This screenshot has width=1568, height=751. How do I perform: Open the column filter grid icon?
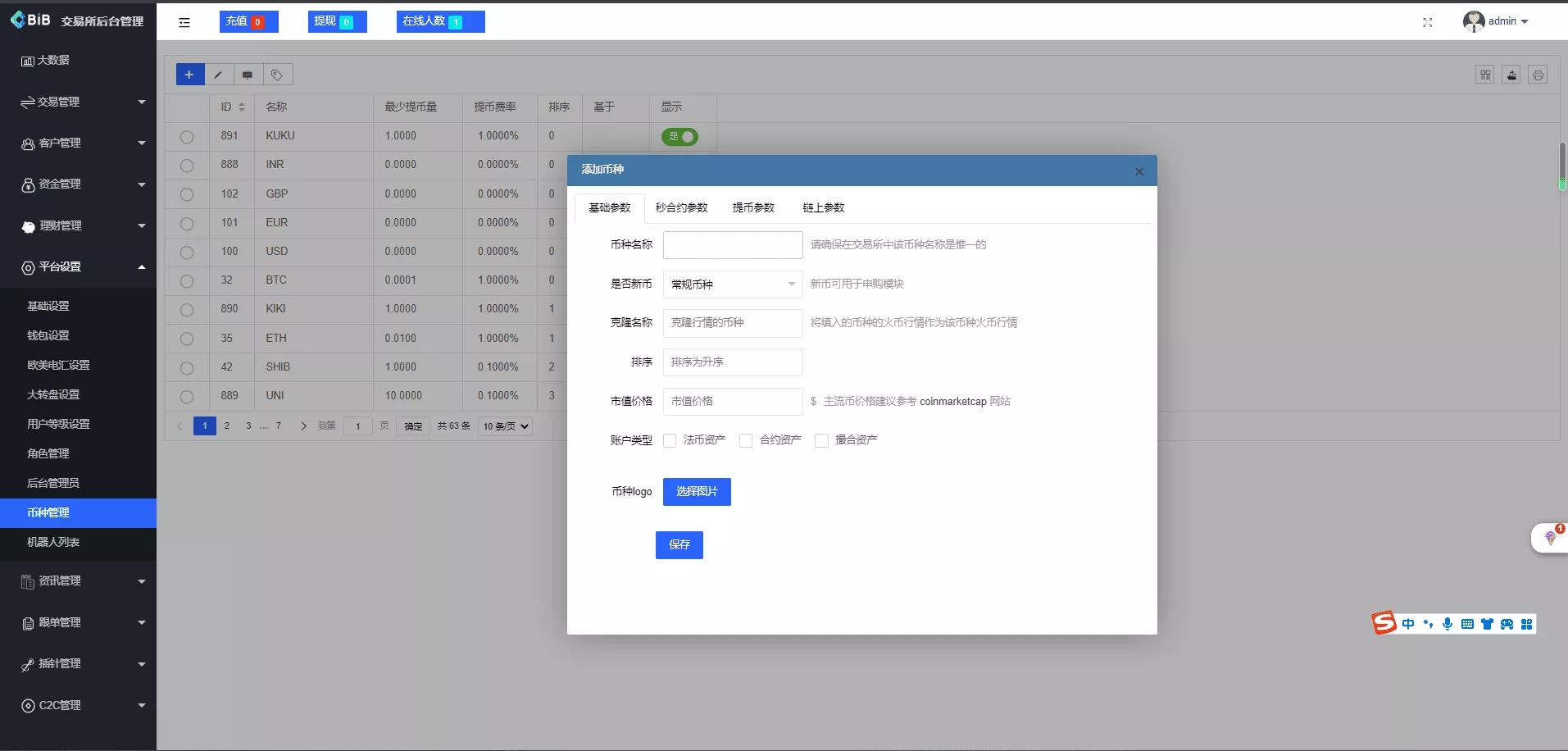[x=1485, y=75]
